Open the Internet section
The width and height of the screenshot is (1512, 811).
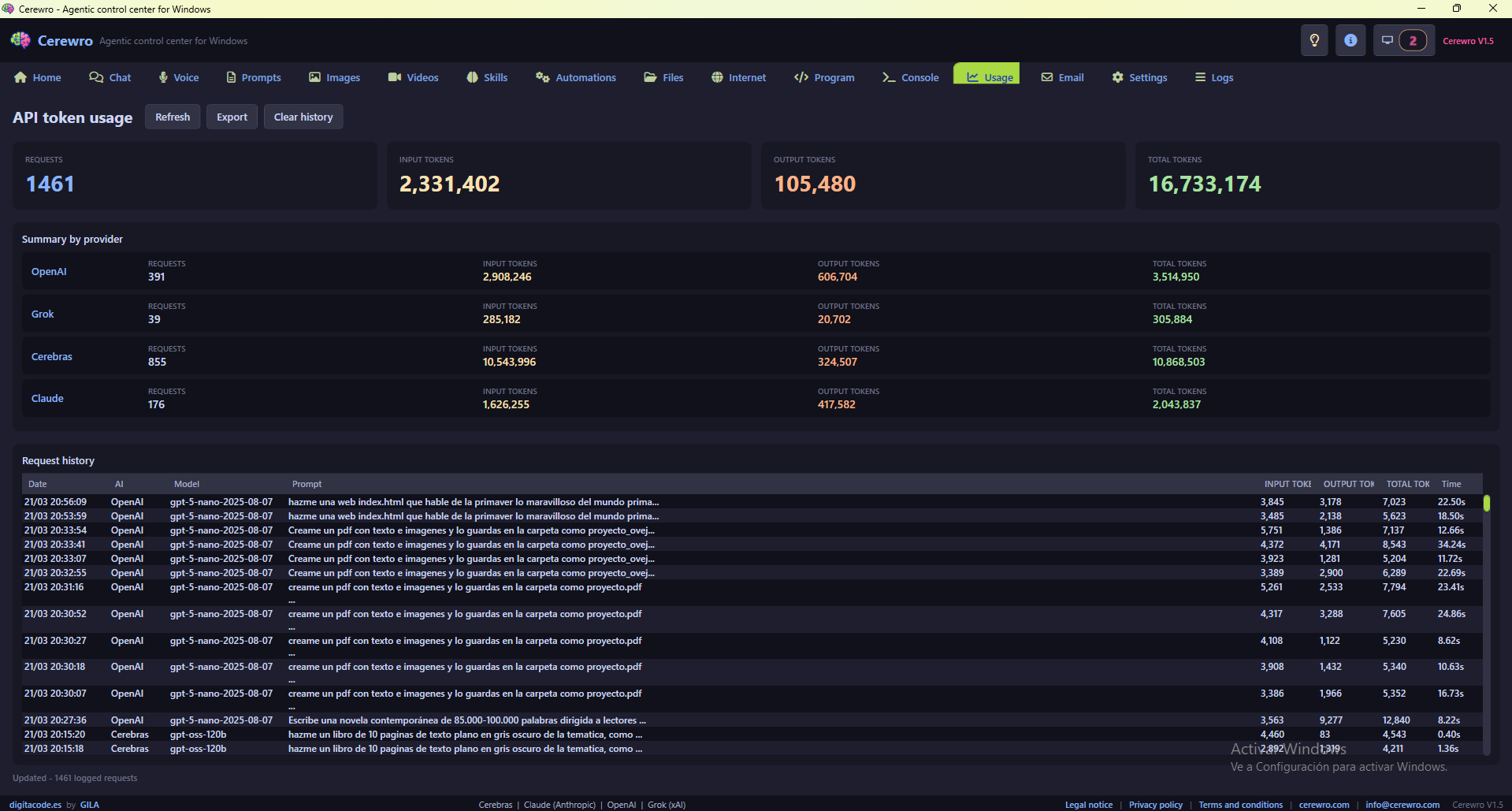point(737,77)
